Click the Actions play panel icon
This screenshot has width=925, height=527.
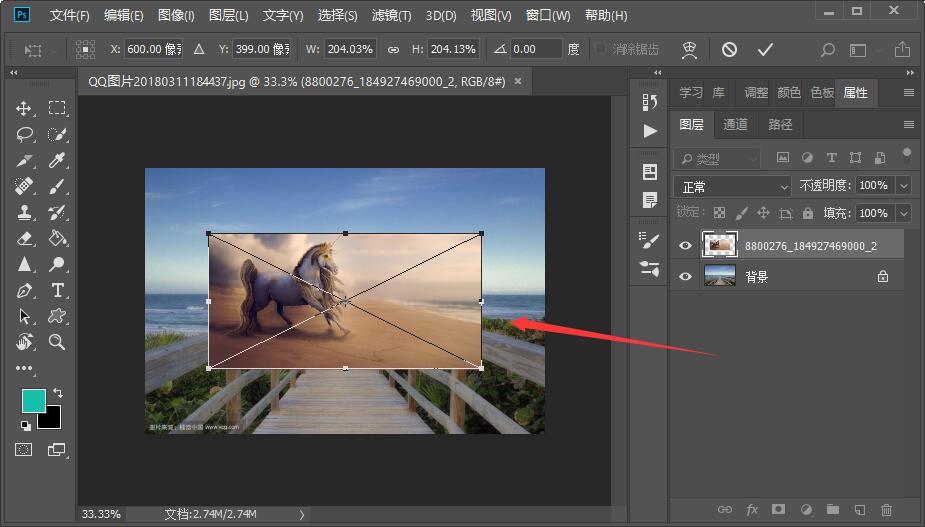650,130
